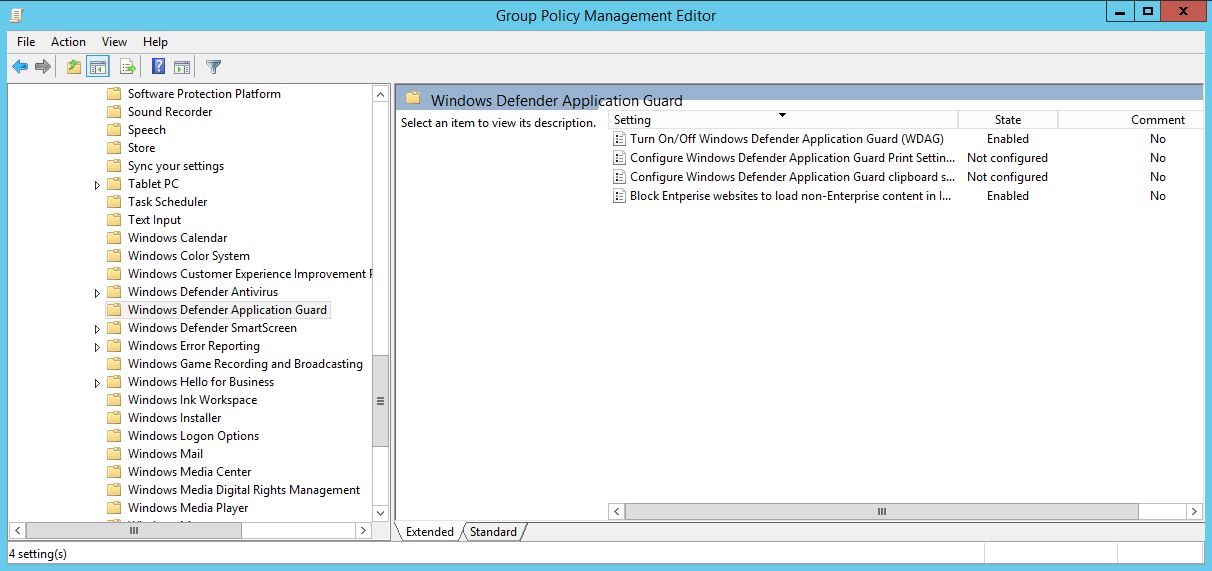Click folder icon beside Windows Installer
Image resolution: width=1212 pixels, height=571 pixels.
[x=114, y=418]
